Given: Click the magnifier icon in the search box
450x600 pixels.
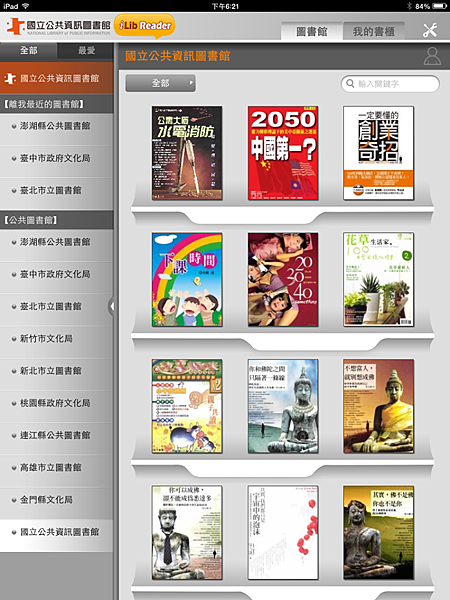Looking at the screenshot, I should click(x=350, y=83).
